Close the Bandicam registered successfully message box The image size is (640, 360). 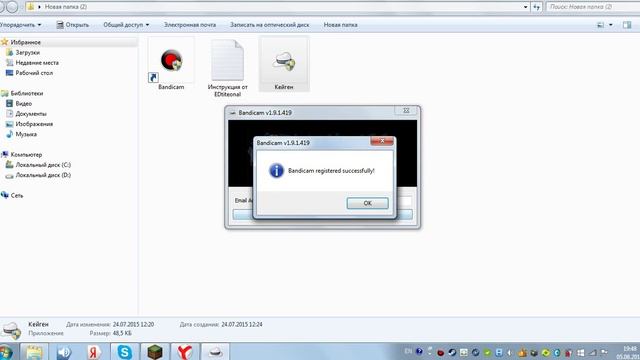[x=382, y=141]
